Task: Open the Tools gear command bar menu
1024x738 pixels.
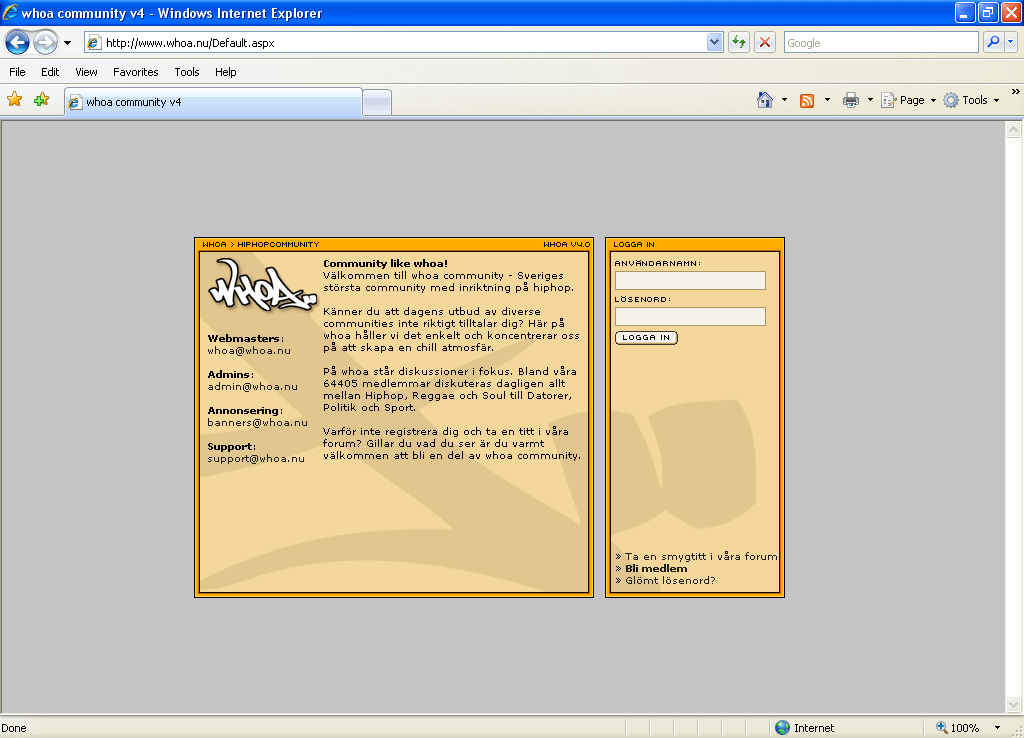Action: [972, 100]
